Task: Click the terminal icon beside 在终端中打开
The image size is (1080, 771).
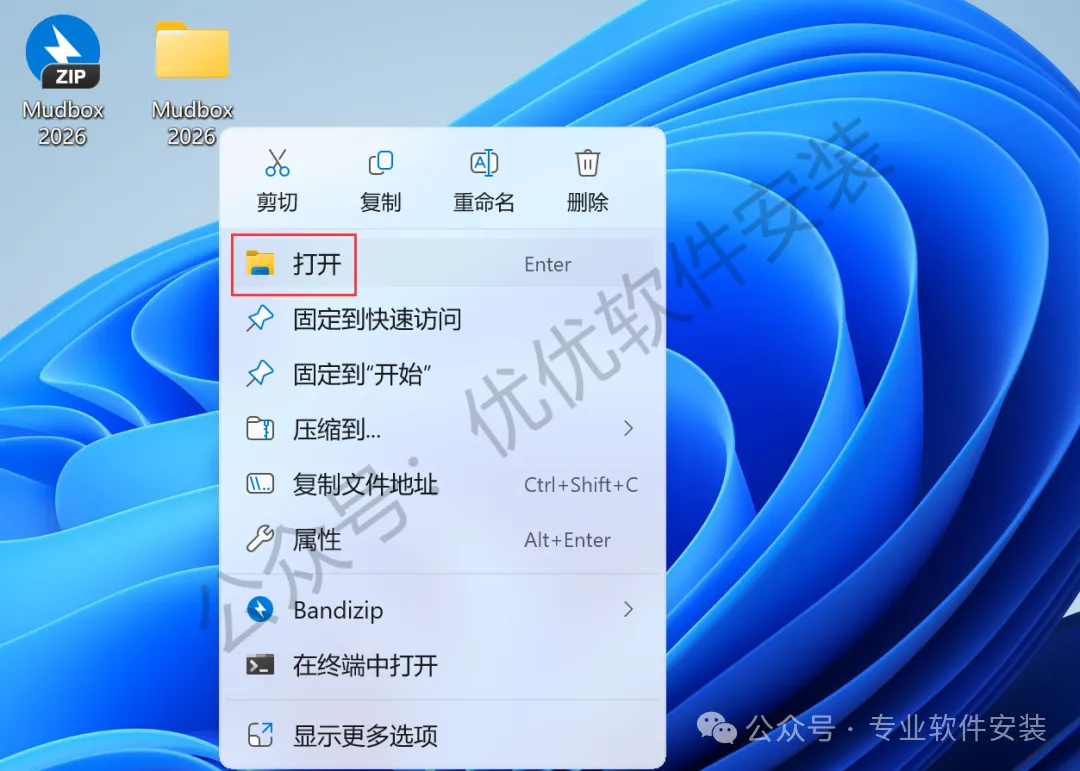Action: point(260,665)
